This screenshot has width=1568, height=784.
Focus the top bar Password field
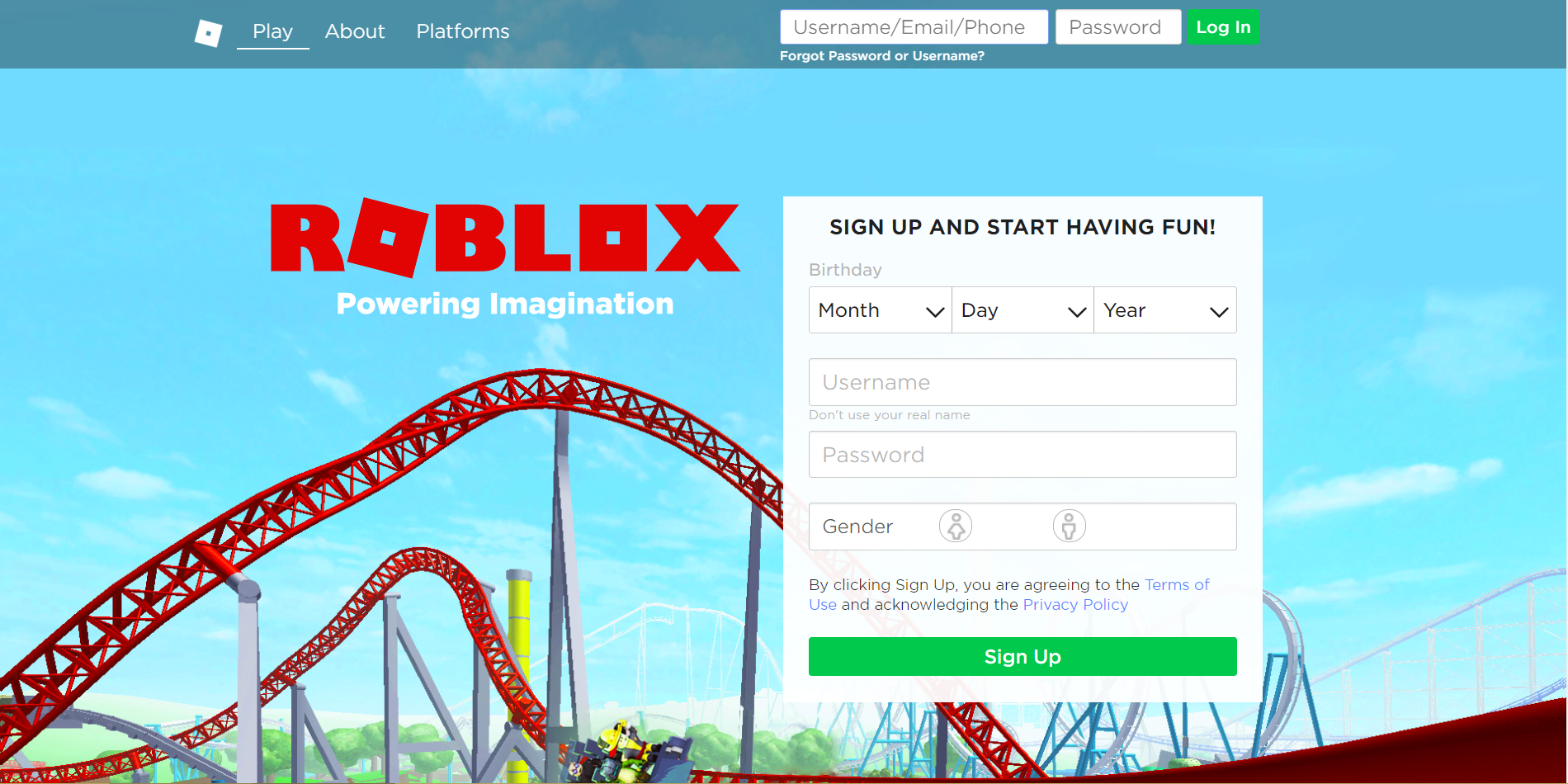point(1118,27)
